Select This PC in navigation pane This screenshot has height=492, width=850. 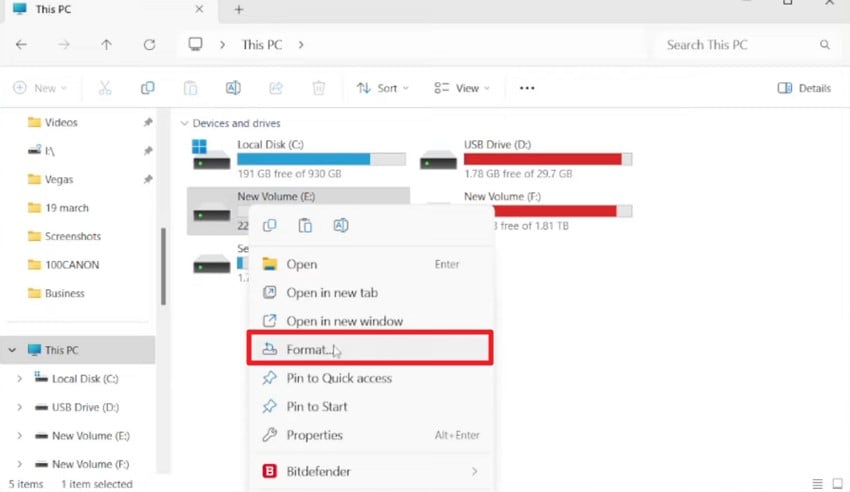(x=79, y=350)
